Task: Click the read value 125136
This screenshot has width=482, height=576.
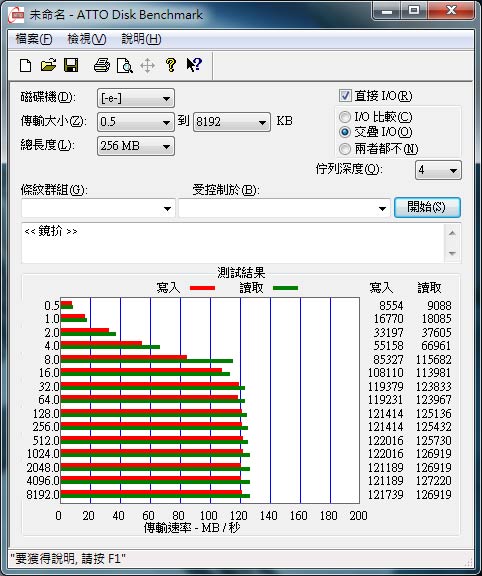Action: [433, 413]
